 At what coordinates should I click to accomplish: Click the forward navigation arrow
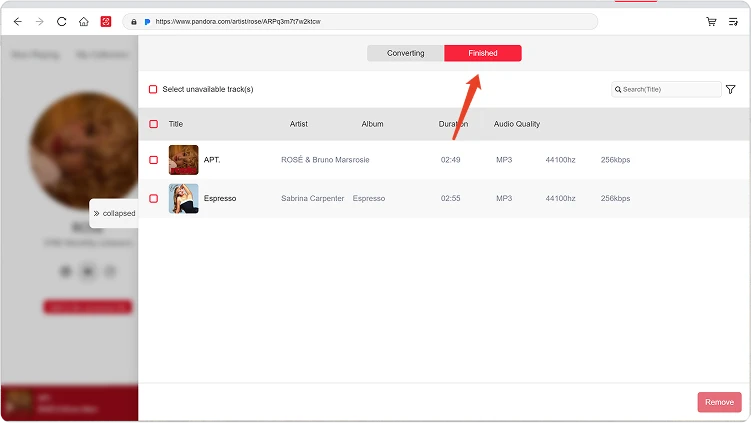point(39,21)
